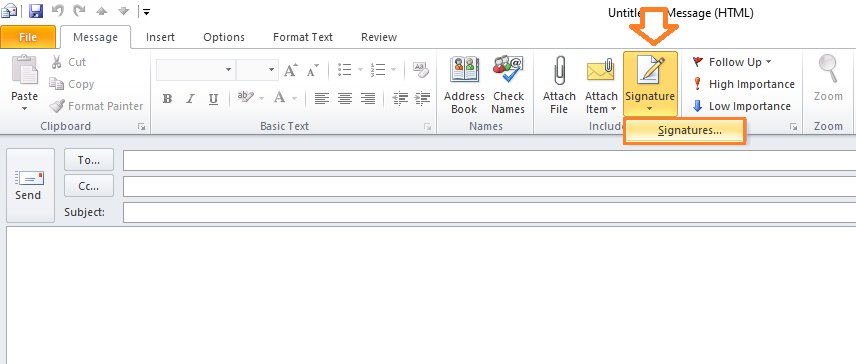This screenshot has height=364, width=856.
Task: Expand the highlight color dropdown arrow
Action: coord(261,99)
